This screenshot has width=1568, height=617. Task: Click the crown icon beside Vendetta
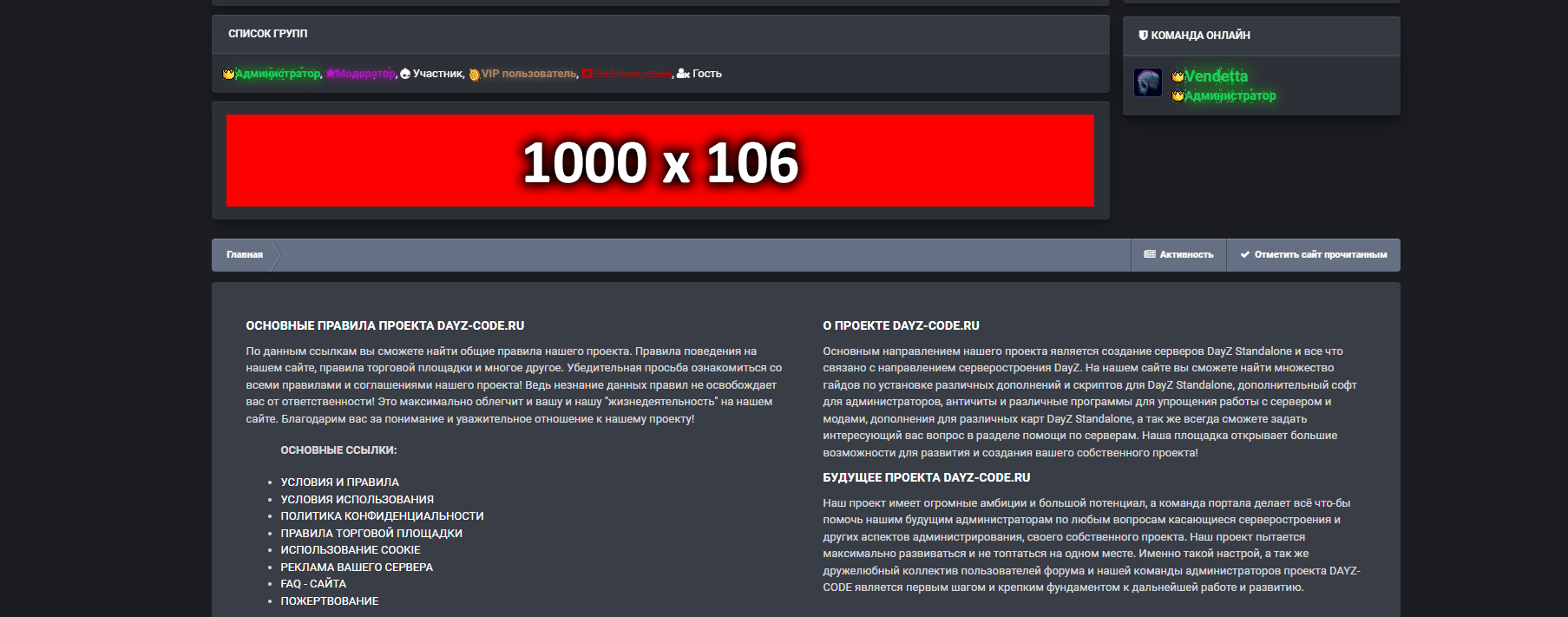[1178, 76]
